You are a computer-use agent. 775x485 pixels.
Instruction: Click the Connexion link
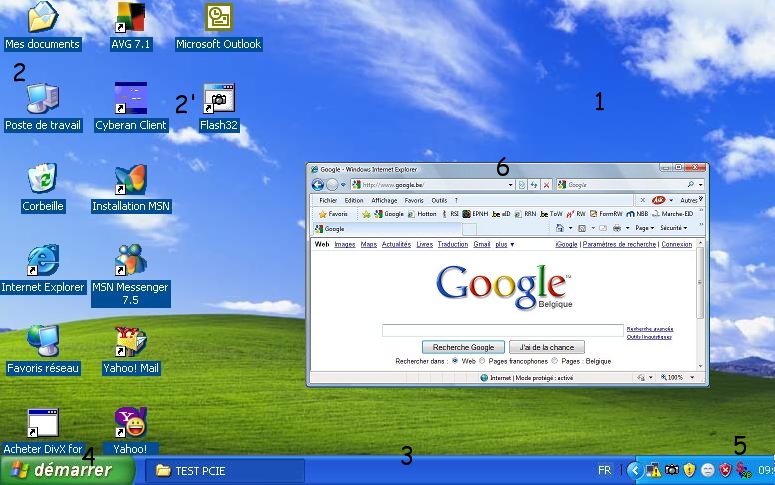click(x=677, y=244)
